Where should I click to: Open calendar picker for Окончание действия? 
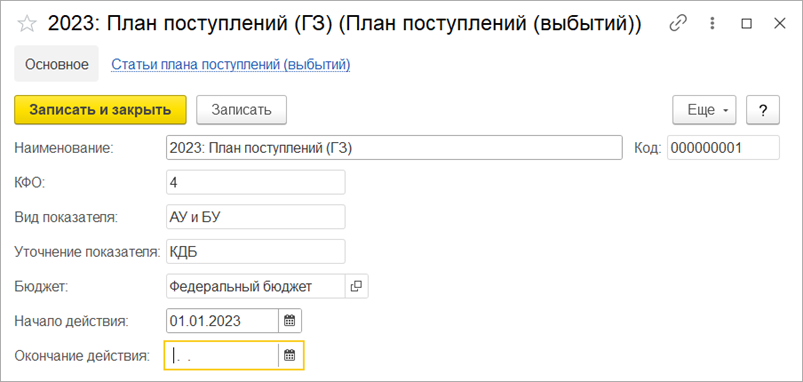coord(290,355)
